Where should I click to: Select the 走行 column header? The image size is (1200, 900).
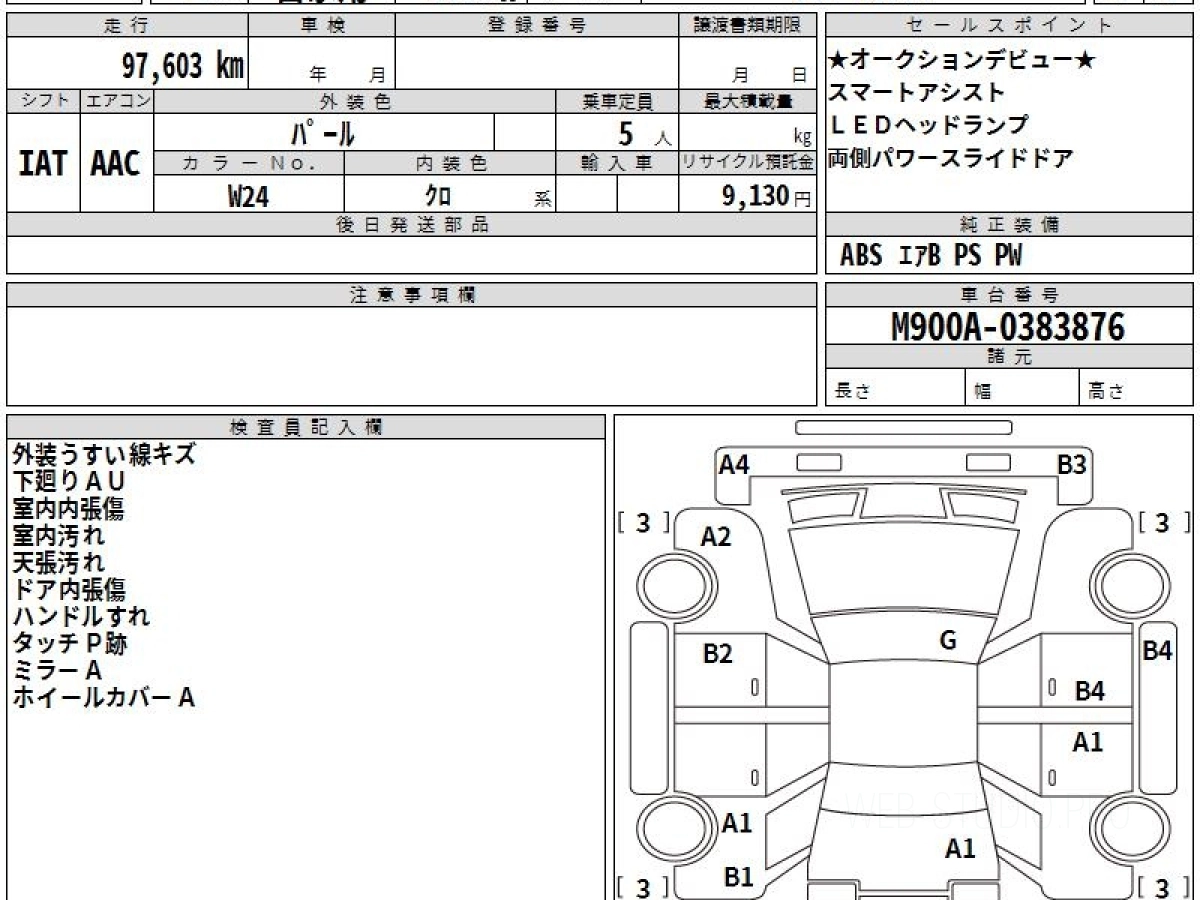coord(127,26)
